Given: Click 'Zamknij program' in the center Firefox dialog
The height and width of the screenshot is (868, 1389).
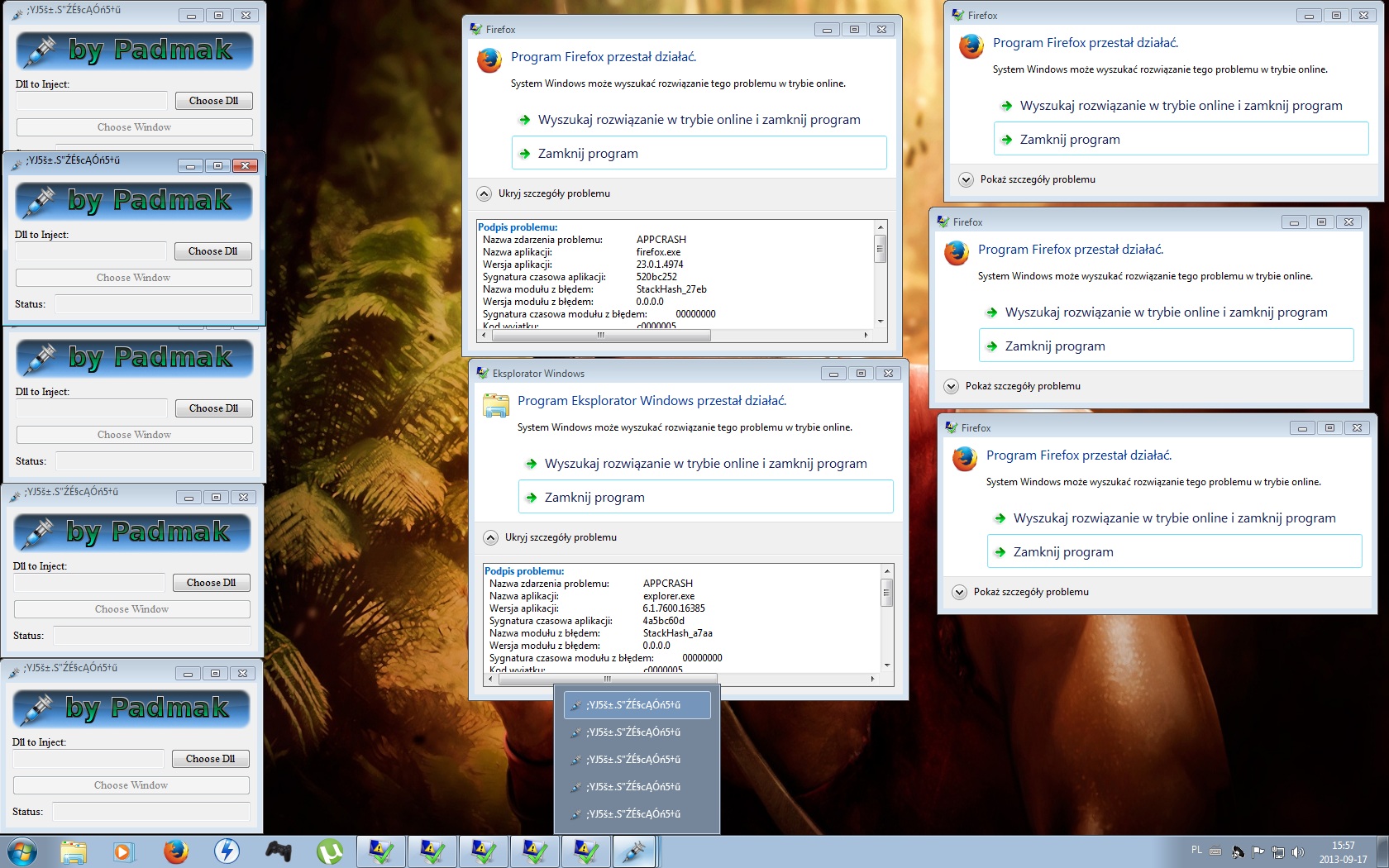Looking at the screenshot, I should (x=699, y=153).
